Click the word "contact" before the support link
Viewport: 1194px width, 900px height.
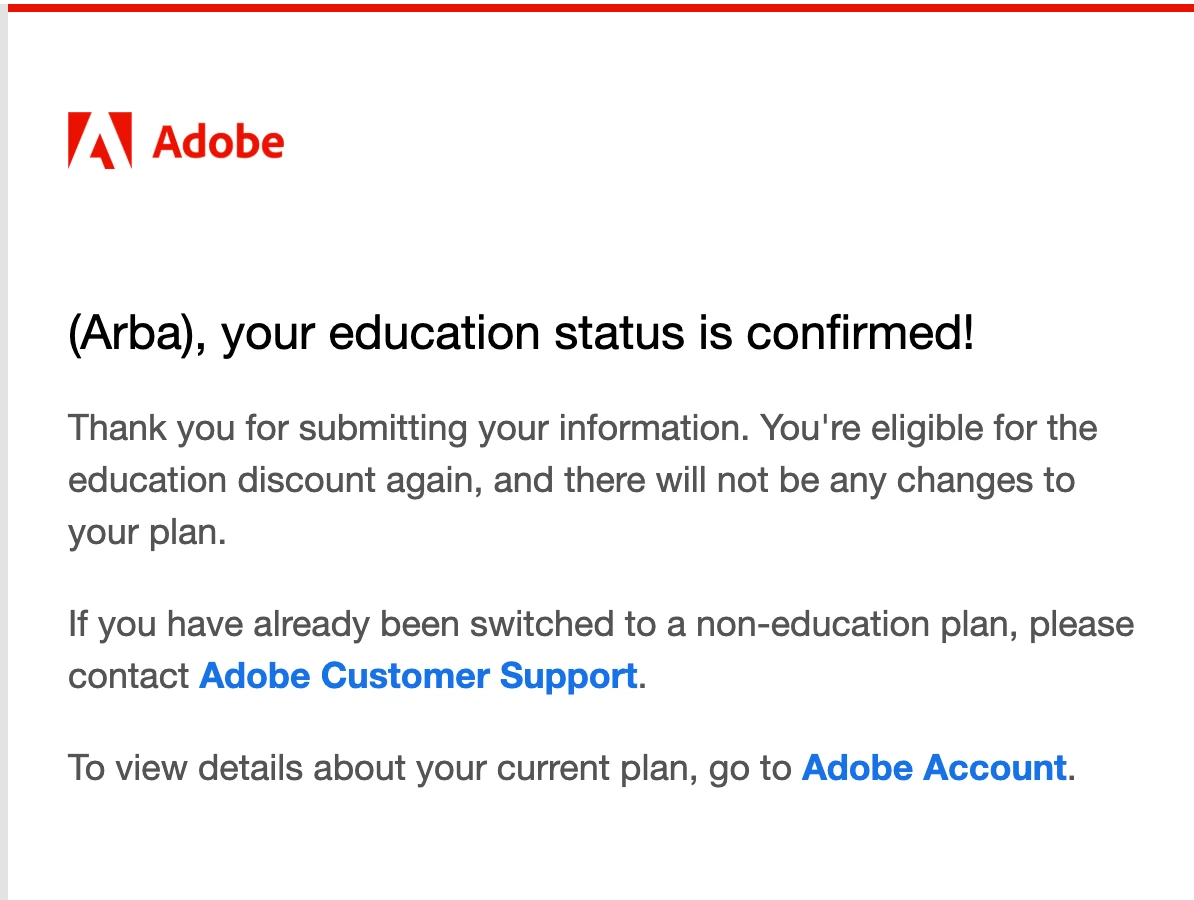(x=128, y=676)
